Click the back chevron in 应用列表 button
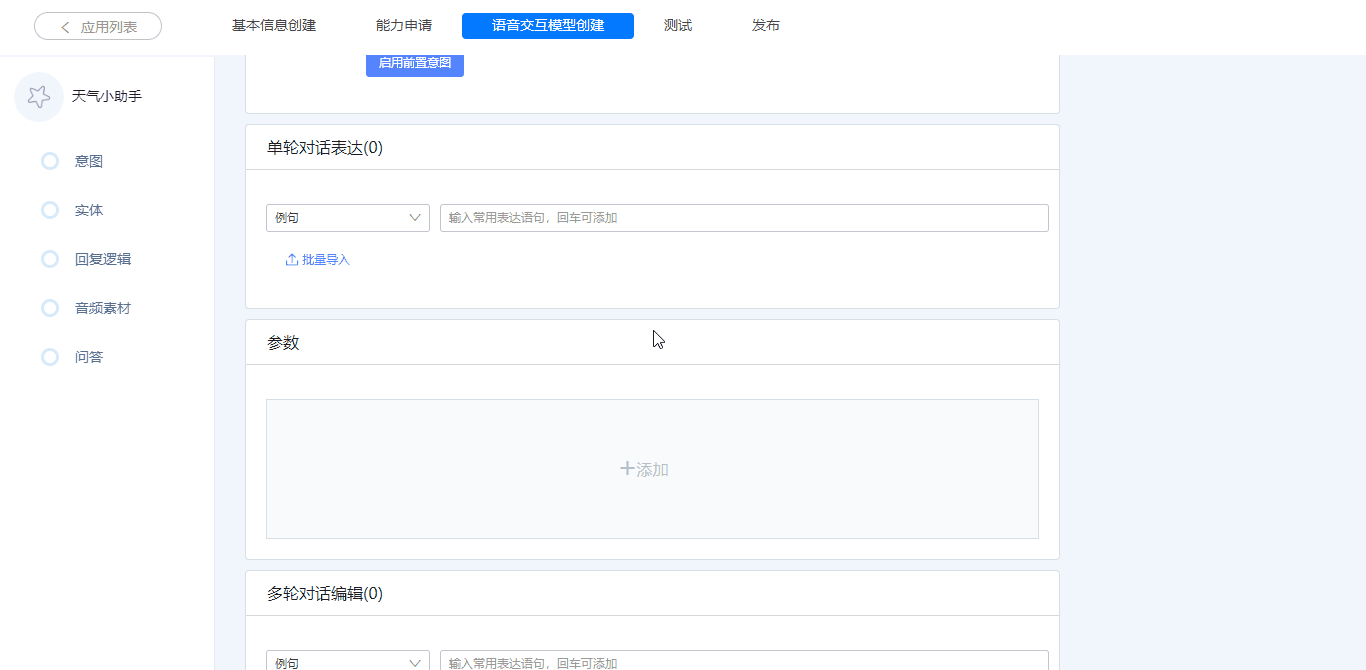Viewport: 1366px width, 670px height. coord(66,27)
